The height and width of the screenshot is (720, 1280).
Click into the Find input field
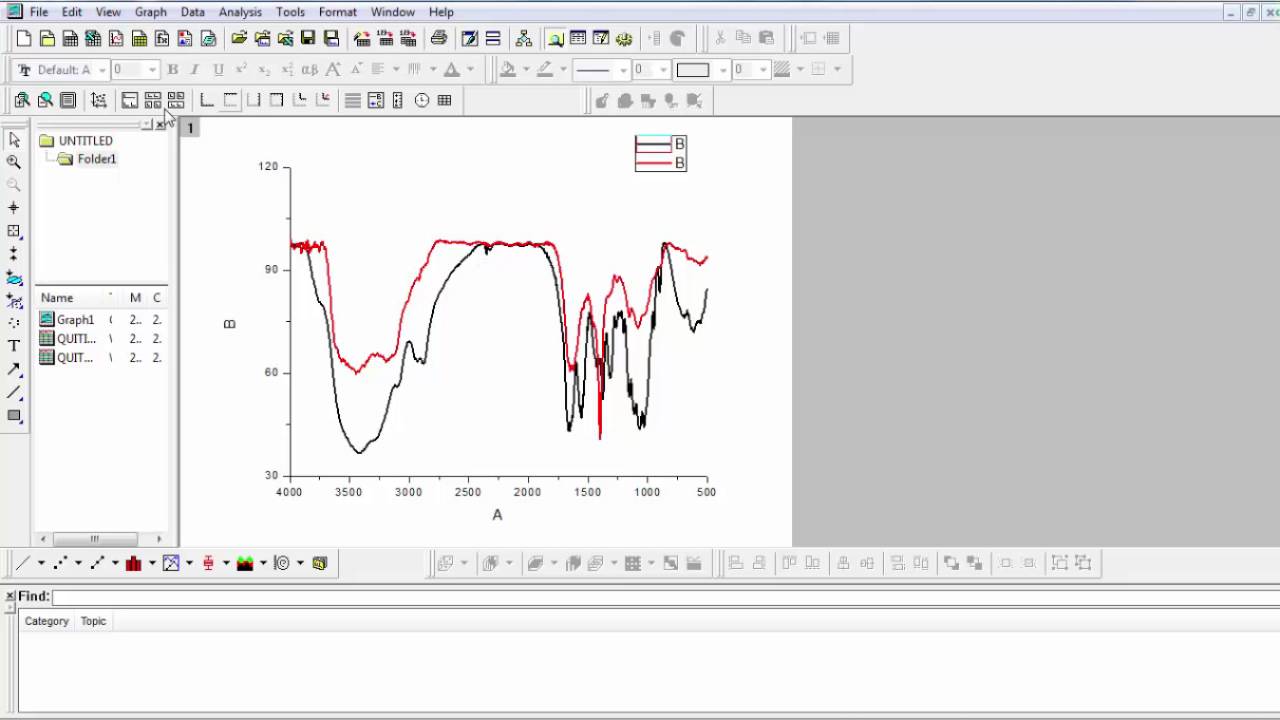point(666,597)
